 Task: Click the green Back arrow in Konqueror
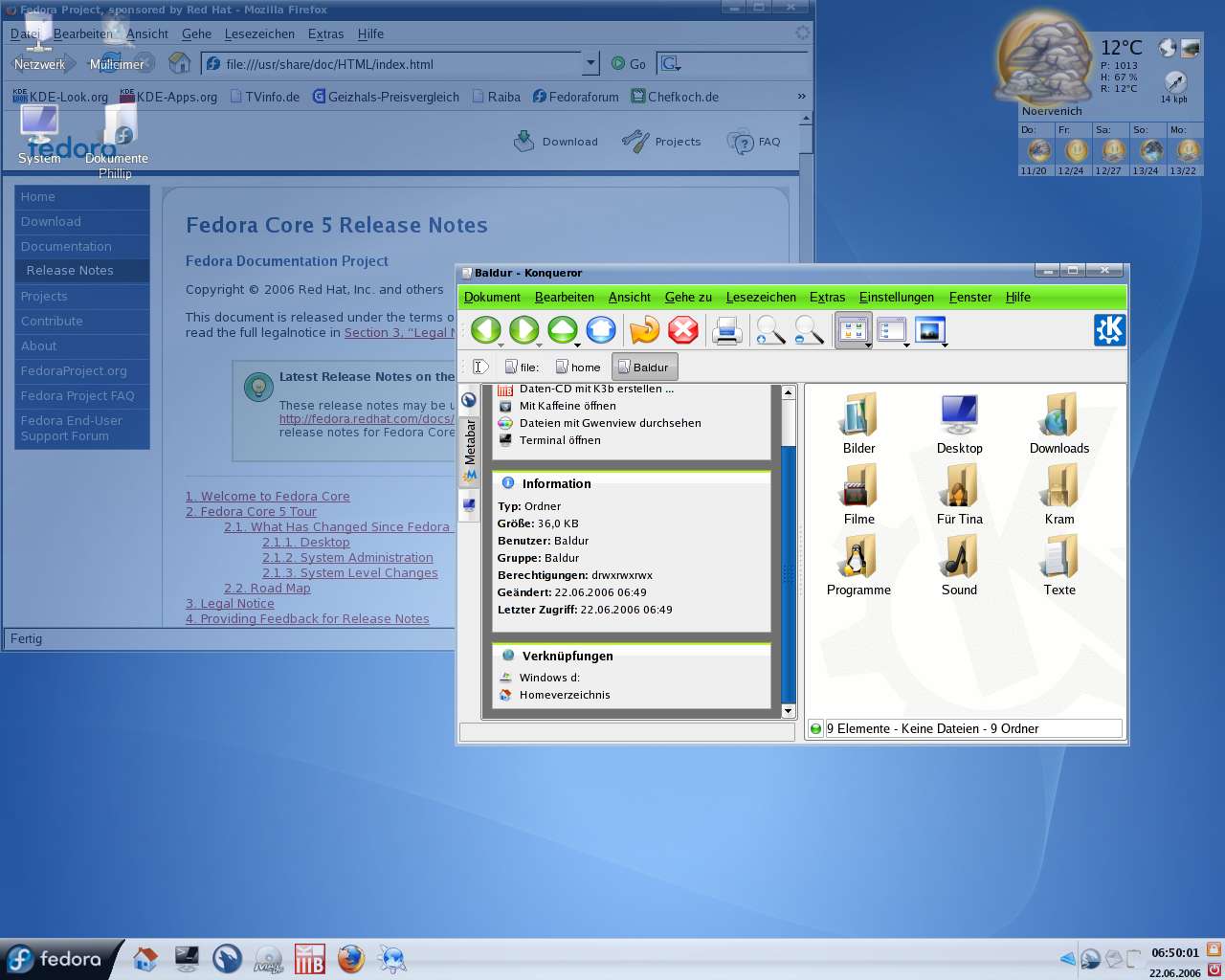point(486,330)
